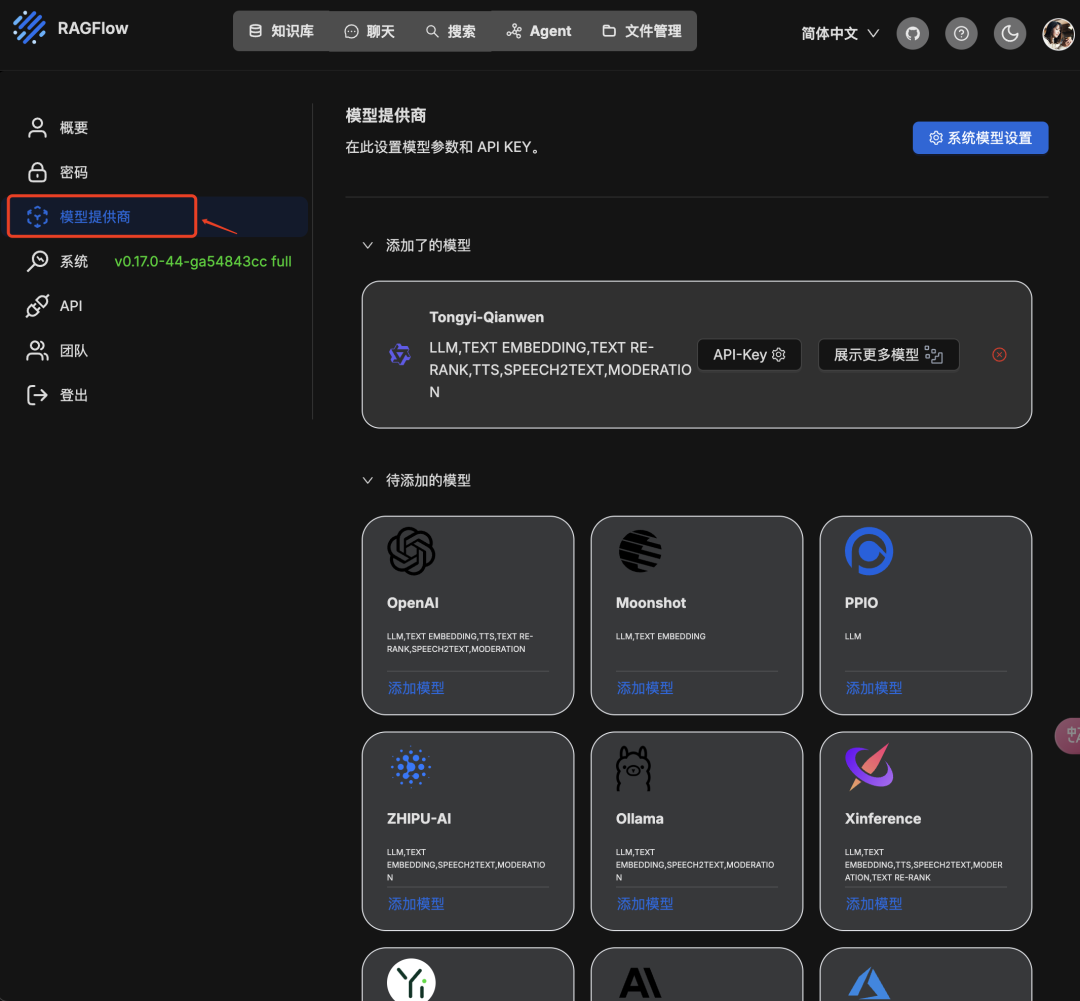The image size is (1080, 1001).
Task: Click 添加模型 under OpenAI
Action: point(416,688)
